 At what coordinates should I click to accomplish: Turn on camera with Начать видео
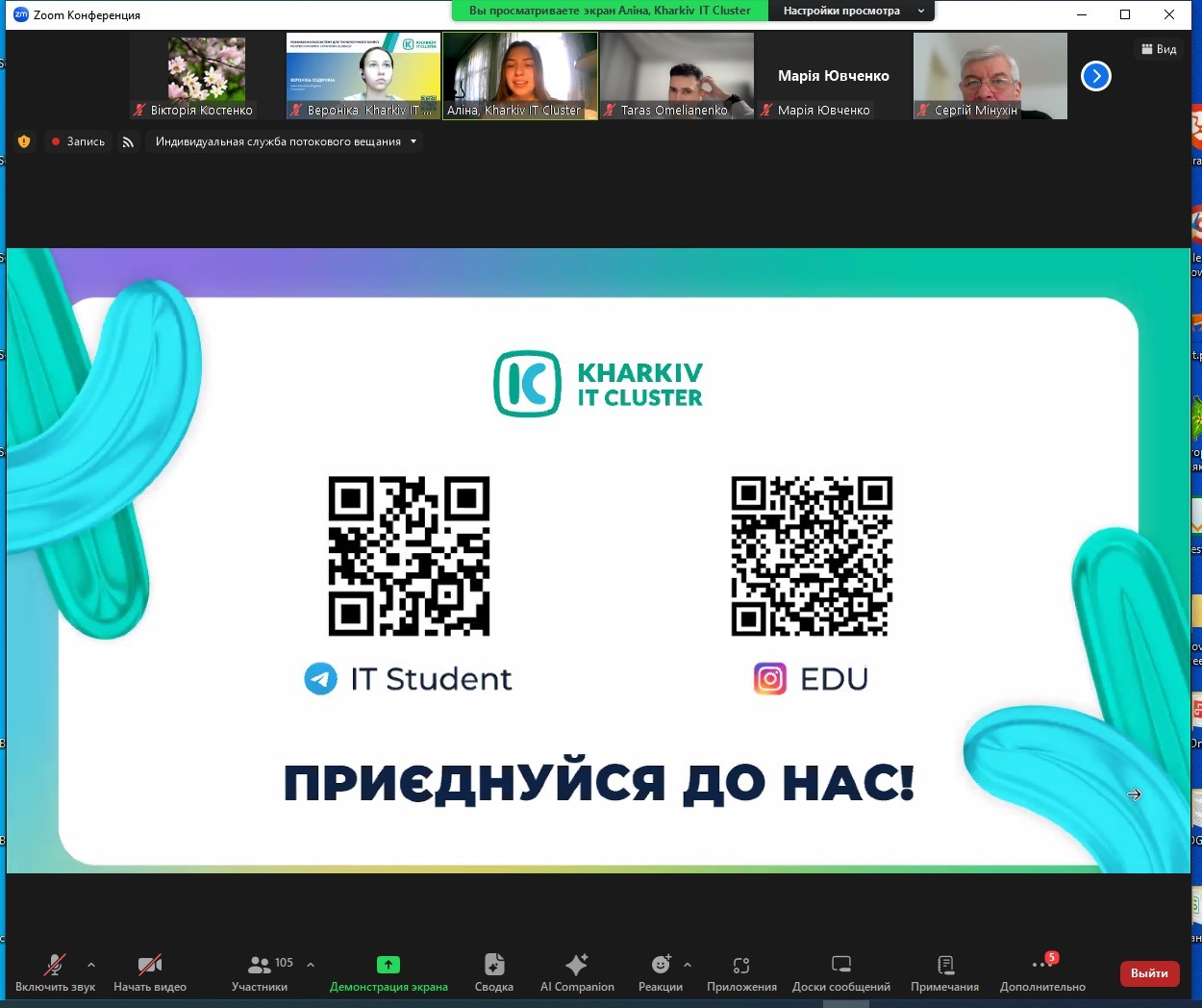[x=150, y=972]
